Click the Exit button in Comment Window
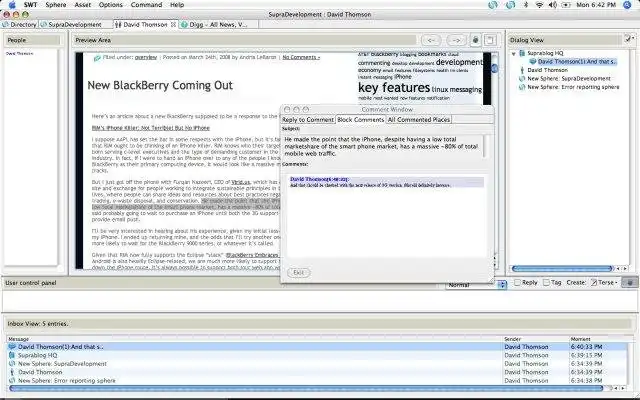The width and height of the screenshot is (640, 400). click(x=298, y=272)
